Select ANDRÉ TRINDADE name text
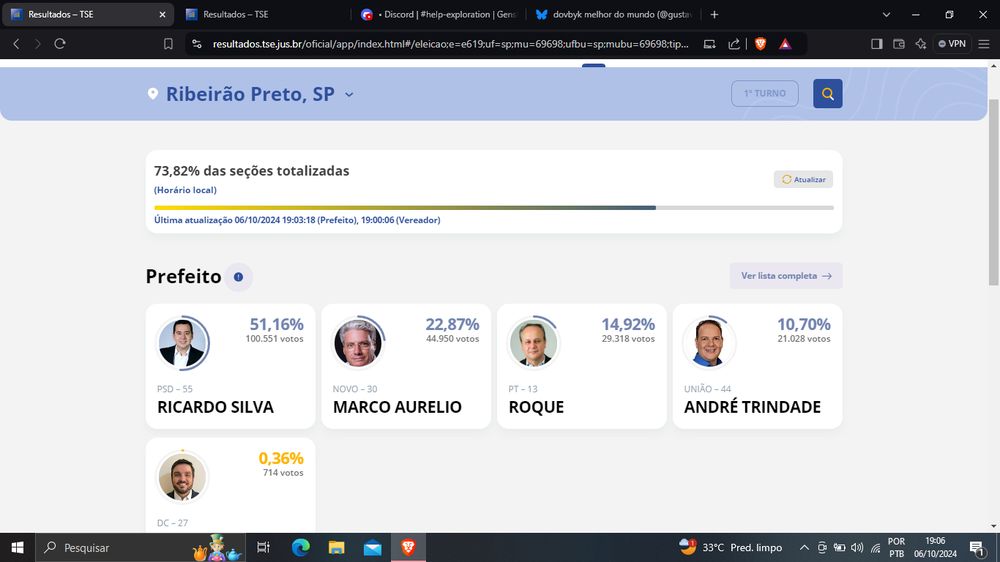 753,407
